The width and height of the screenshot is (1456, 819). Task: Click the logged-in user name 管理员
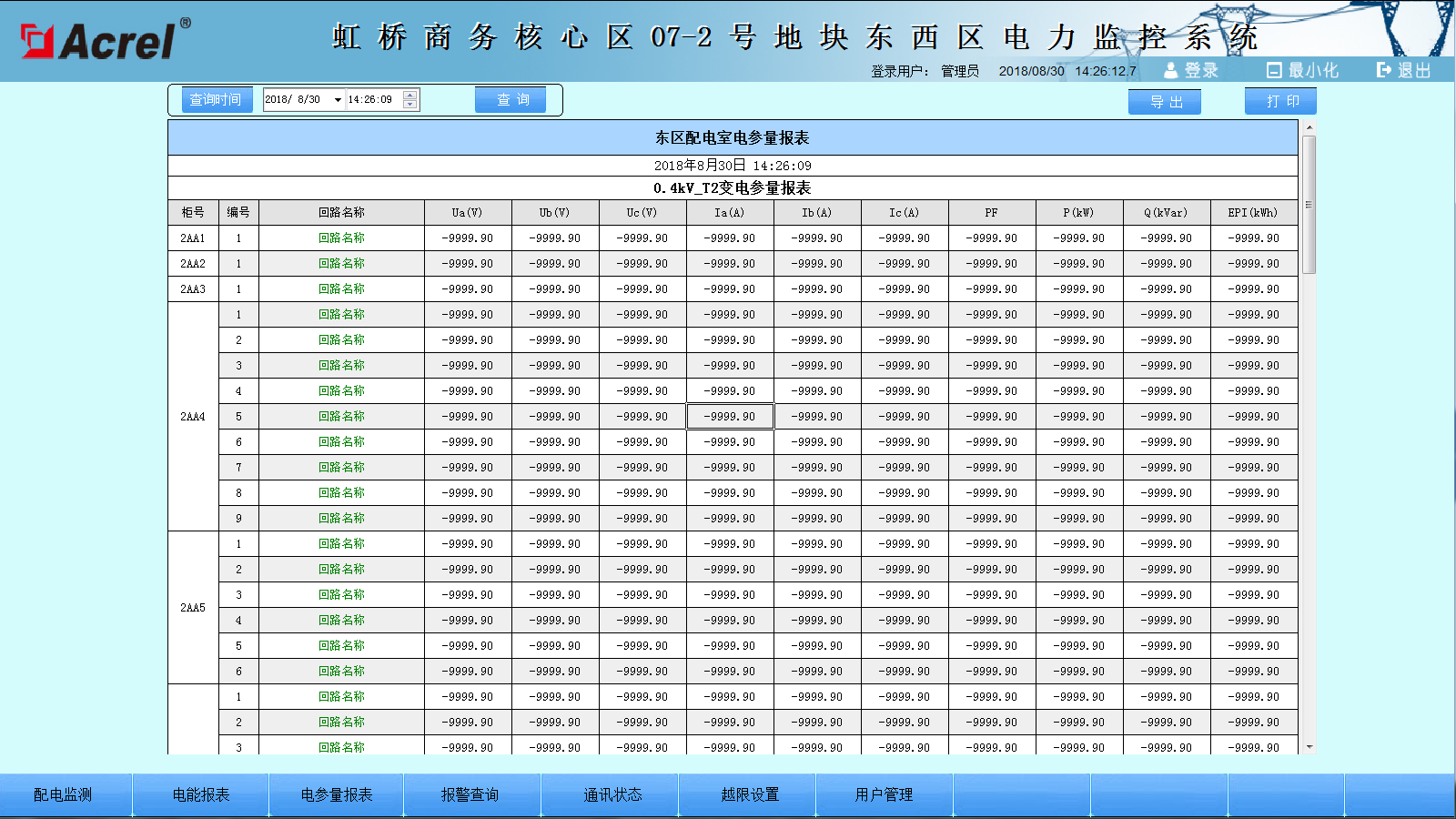[x=960, y=71]
